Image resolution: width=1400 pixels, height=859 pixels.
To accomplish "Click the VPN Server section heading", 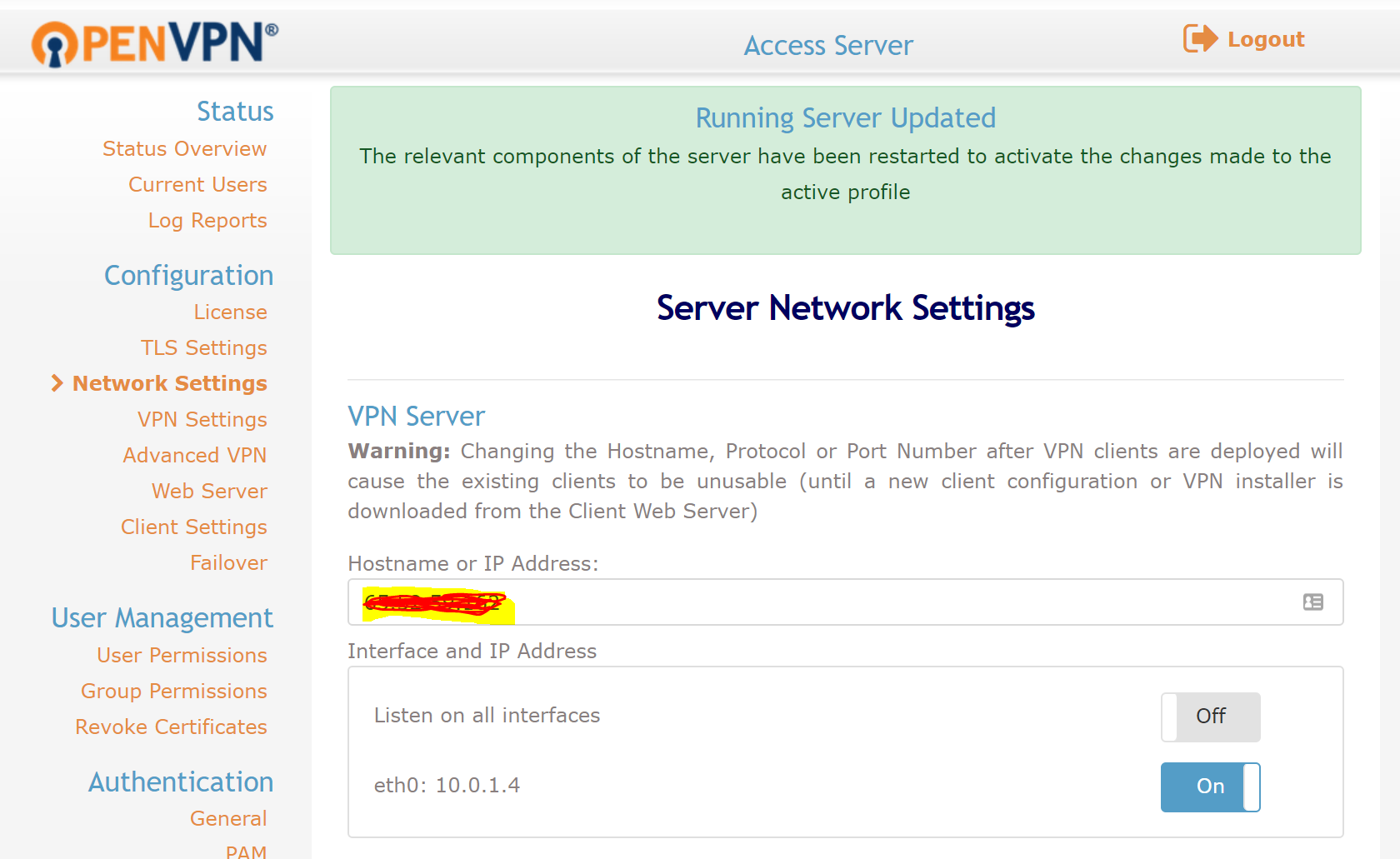I will (x=417, y=416).
